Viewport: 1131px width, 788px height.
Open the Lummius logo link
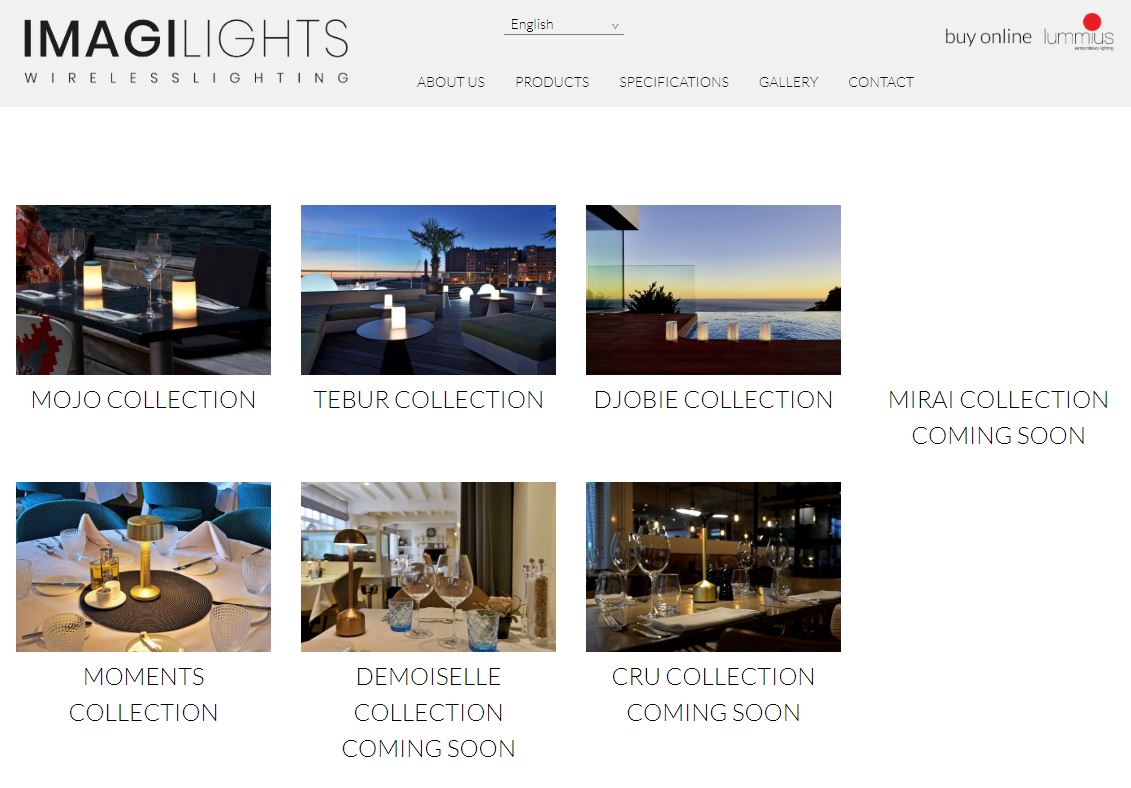1079,32
